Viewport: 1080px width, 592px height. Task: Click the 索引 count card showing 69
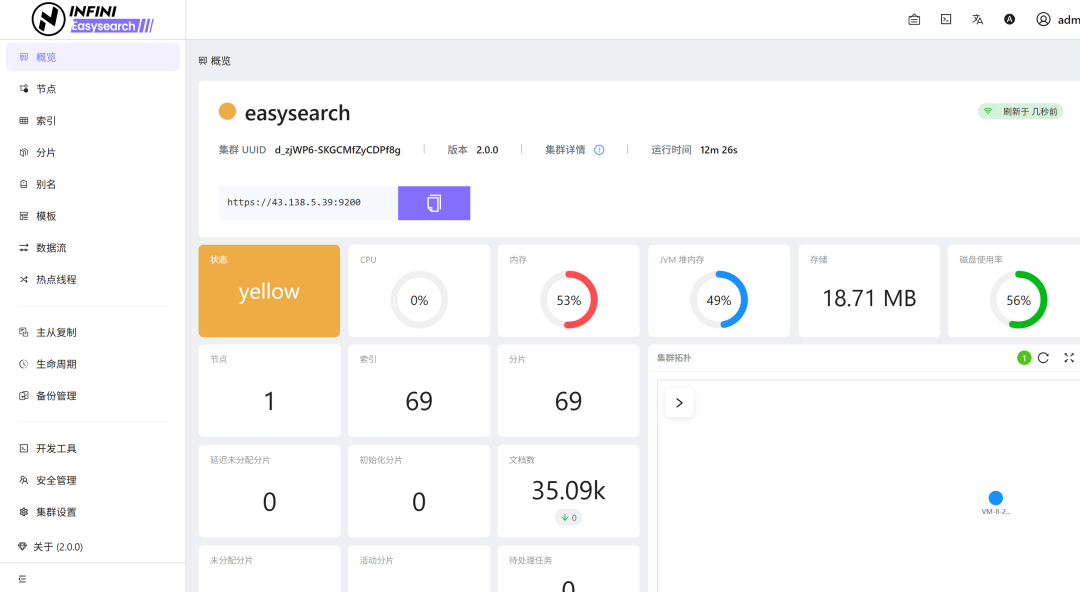[x=419, y=391]
